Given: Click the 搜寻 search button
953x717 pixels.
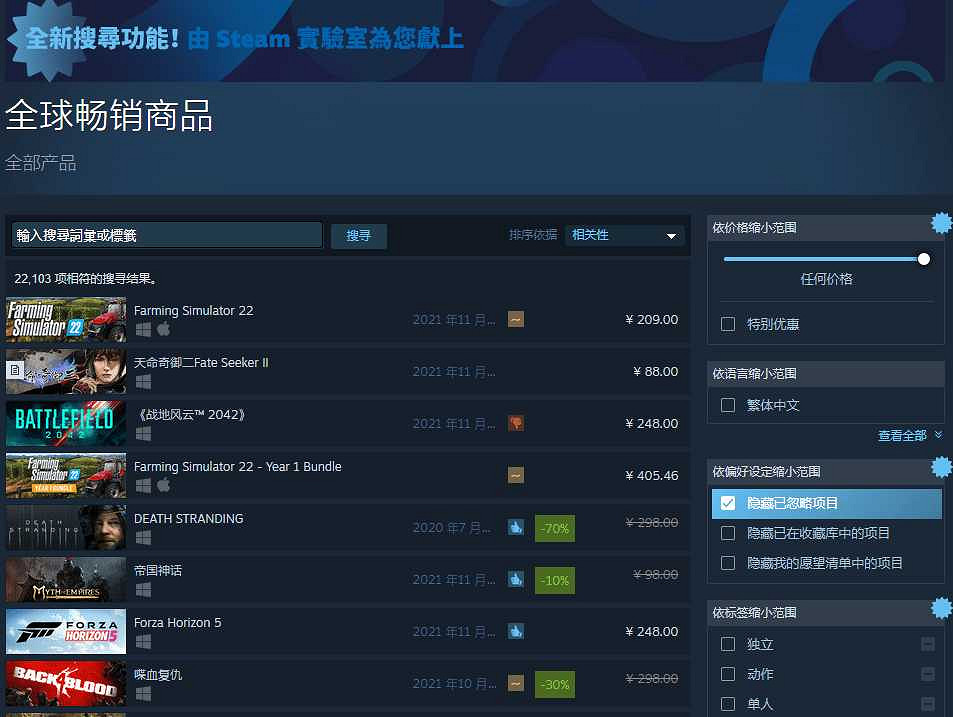Looking at the screenshot, I should pos(358,236).
